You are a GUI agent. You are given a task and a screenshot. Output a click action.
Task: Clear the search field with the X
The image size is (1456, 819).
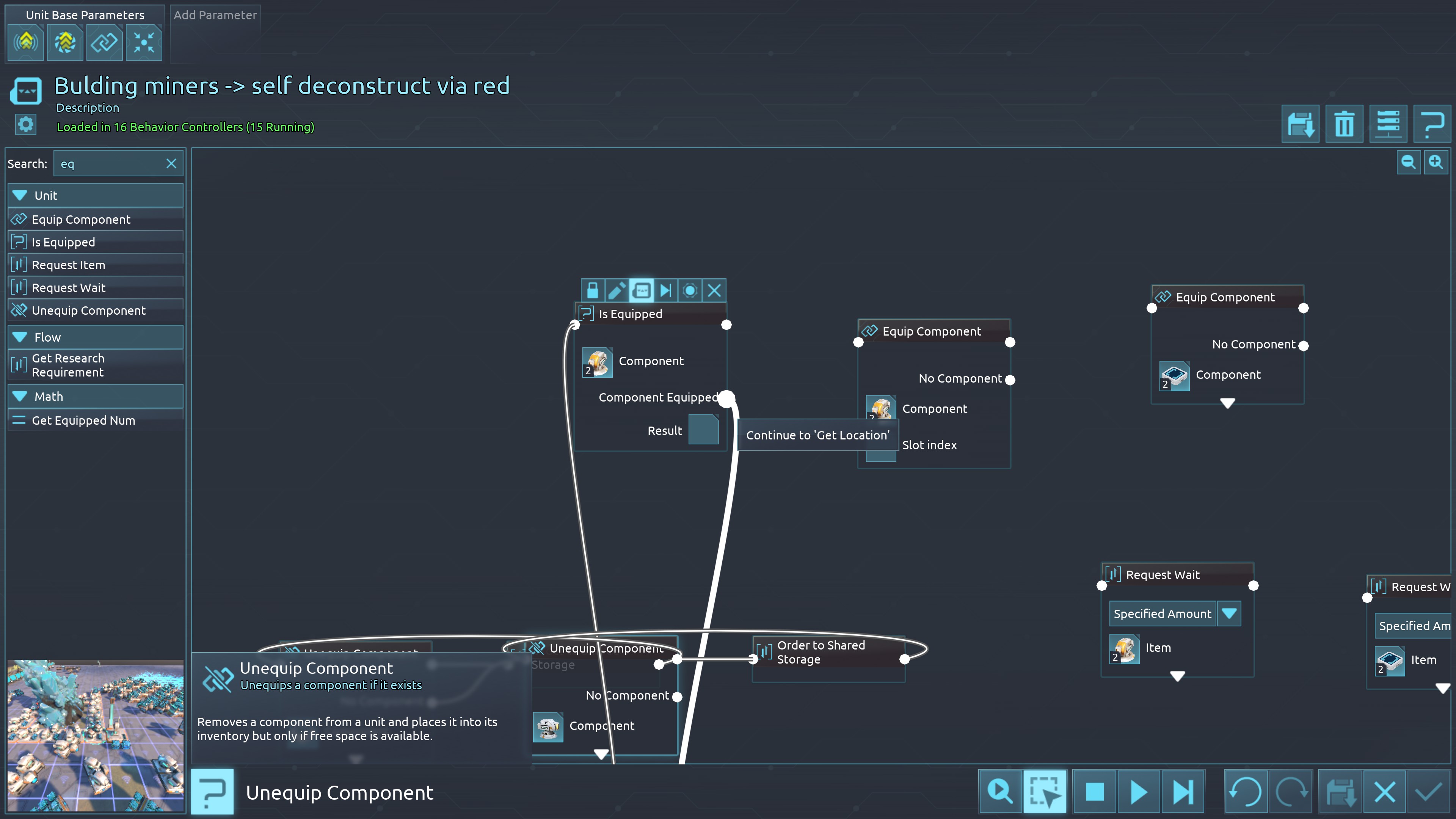[x=171, y=164]
